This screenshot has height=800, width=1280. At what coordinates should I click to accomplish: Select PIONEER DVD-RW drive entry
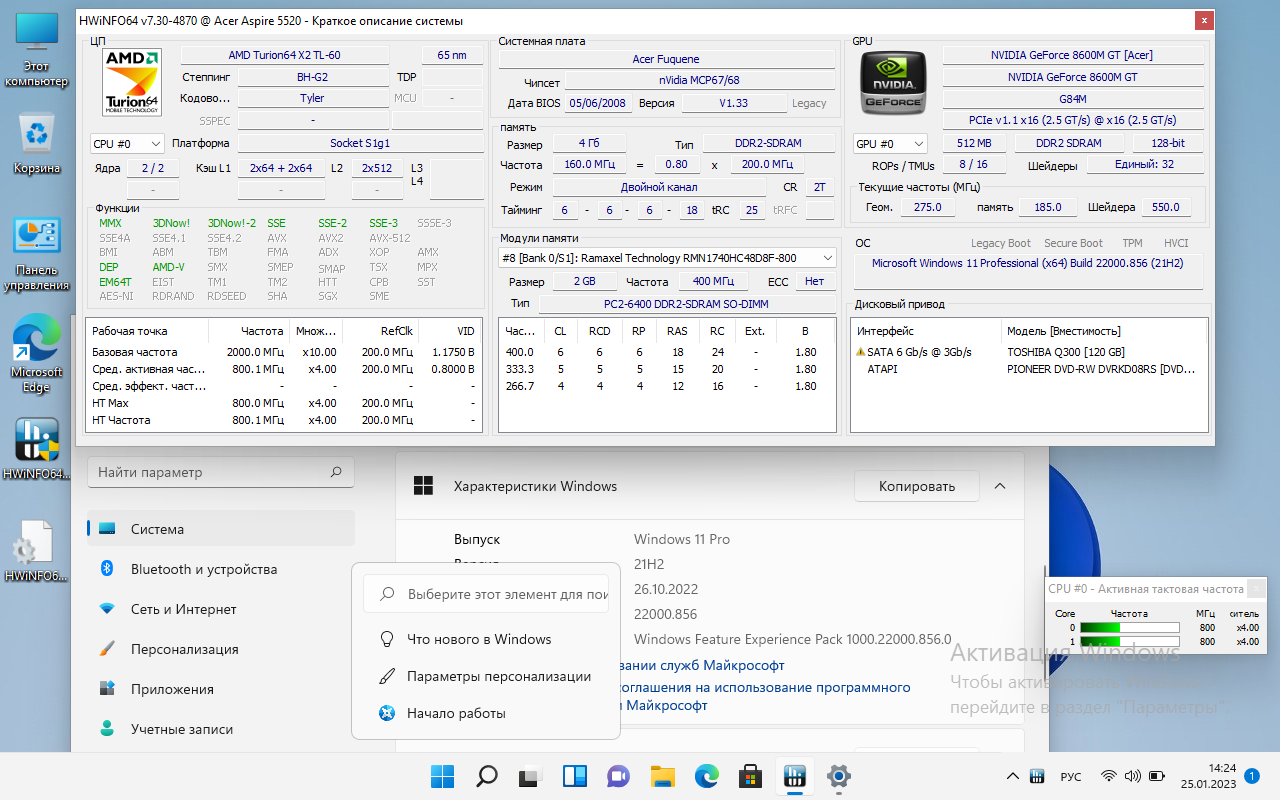click(x=1101, y=369)
